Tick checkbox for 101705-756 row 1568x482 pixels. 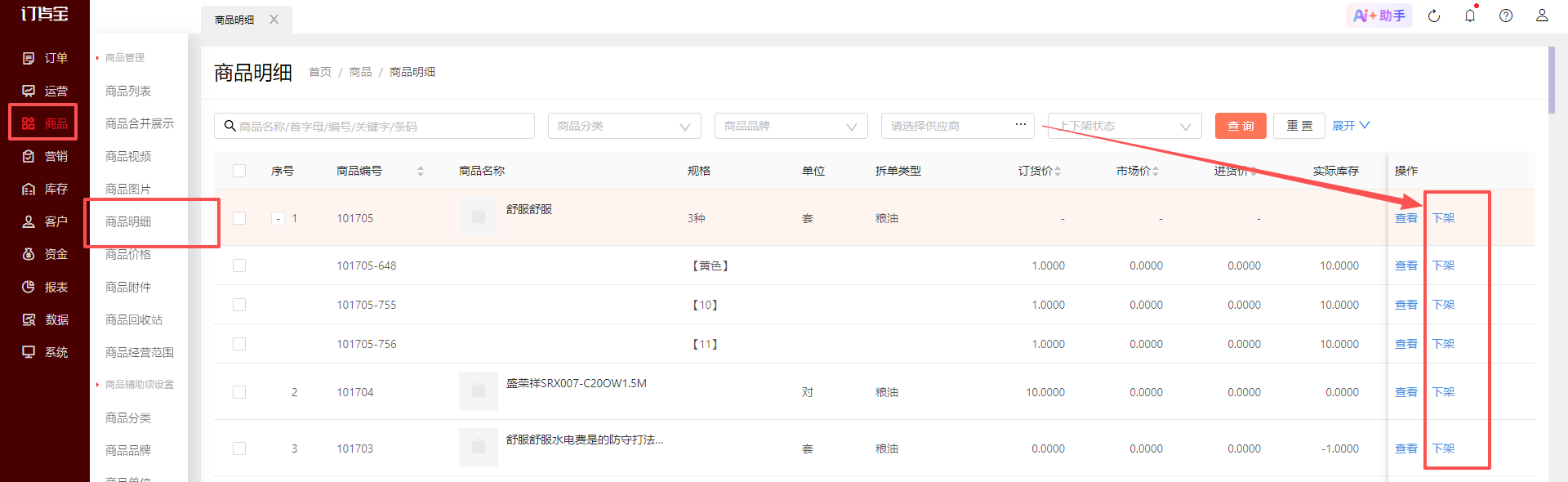pos(239,344)
